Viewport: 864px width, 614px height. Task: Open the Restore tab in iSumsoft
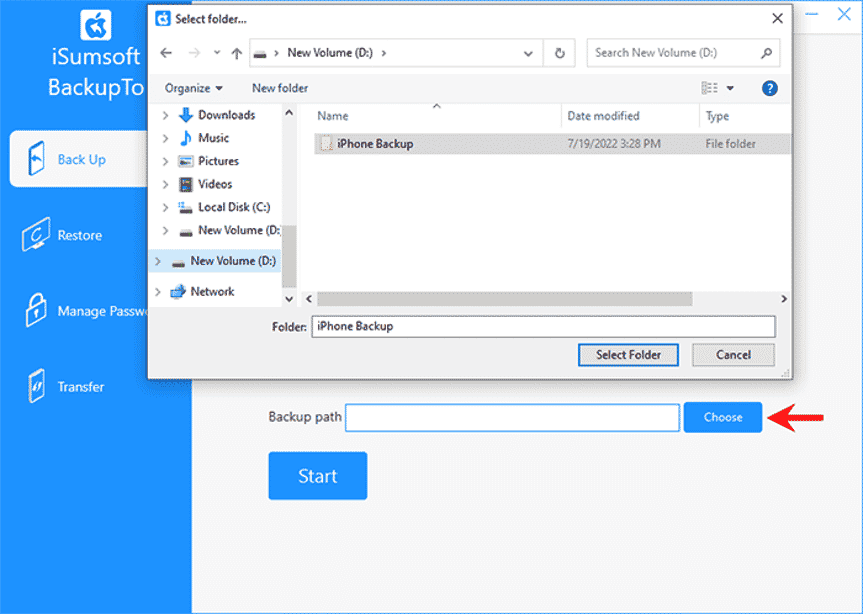79,235
